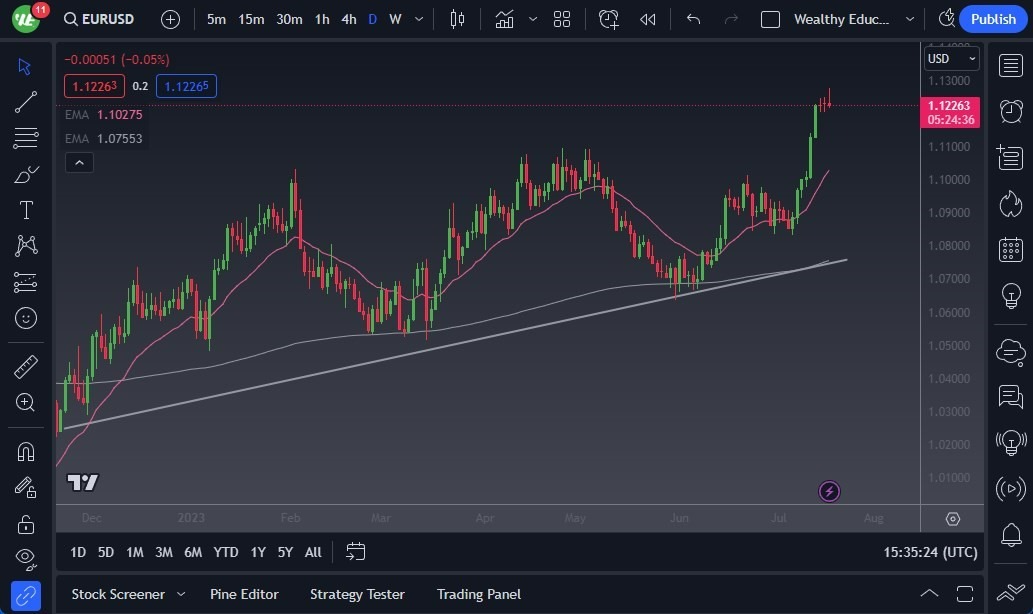Select the Measure ruler tool

(x=26, y=367)
